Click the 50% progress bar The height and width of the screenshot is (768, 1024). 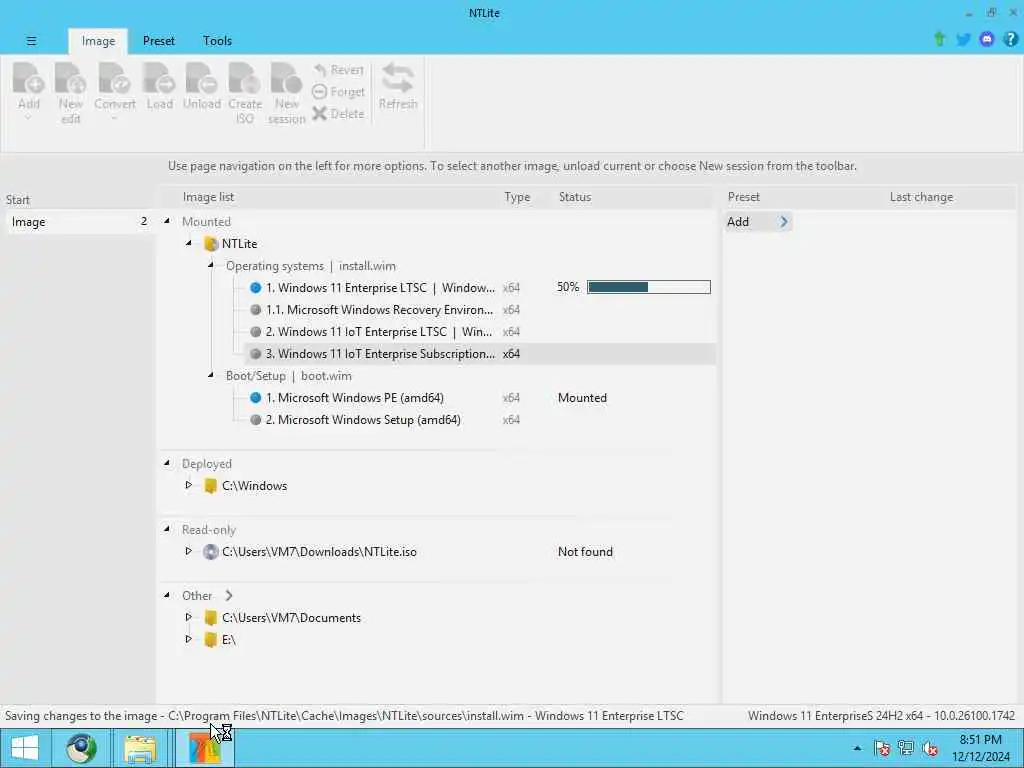[648, 287]
